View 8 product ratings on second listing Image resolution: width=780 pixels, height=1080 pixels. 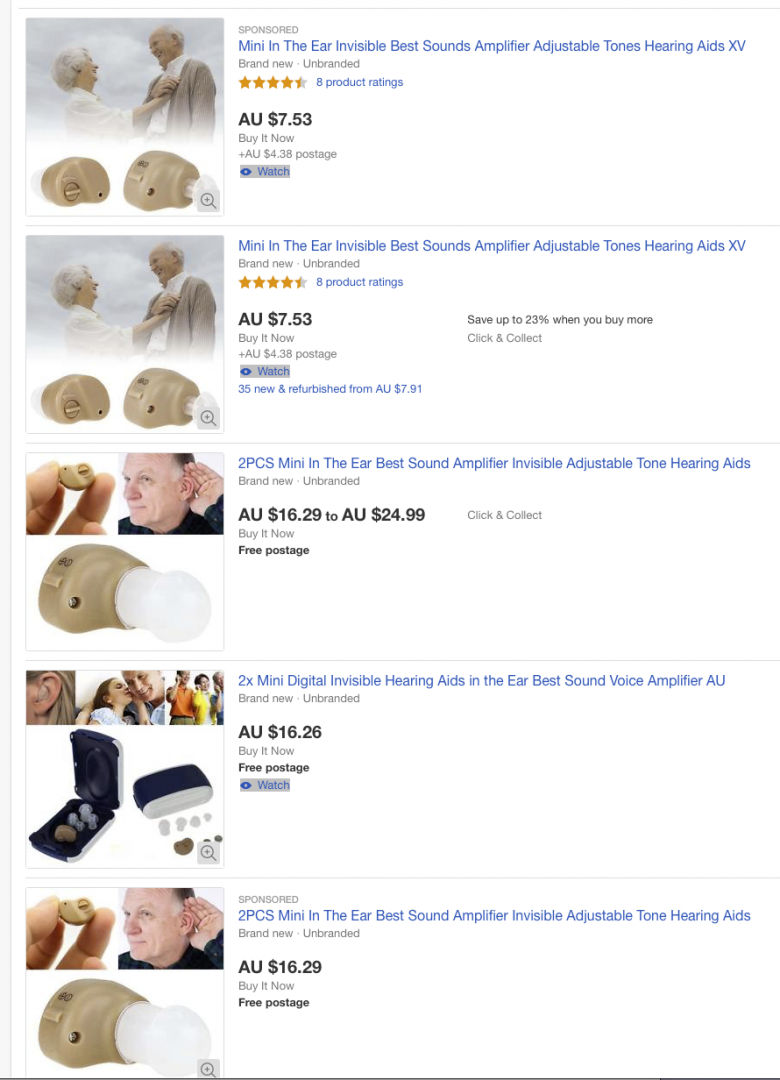(360, 282)
